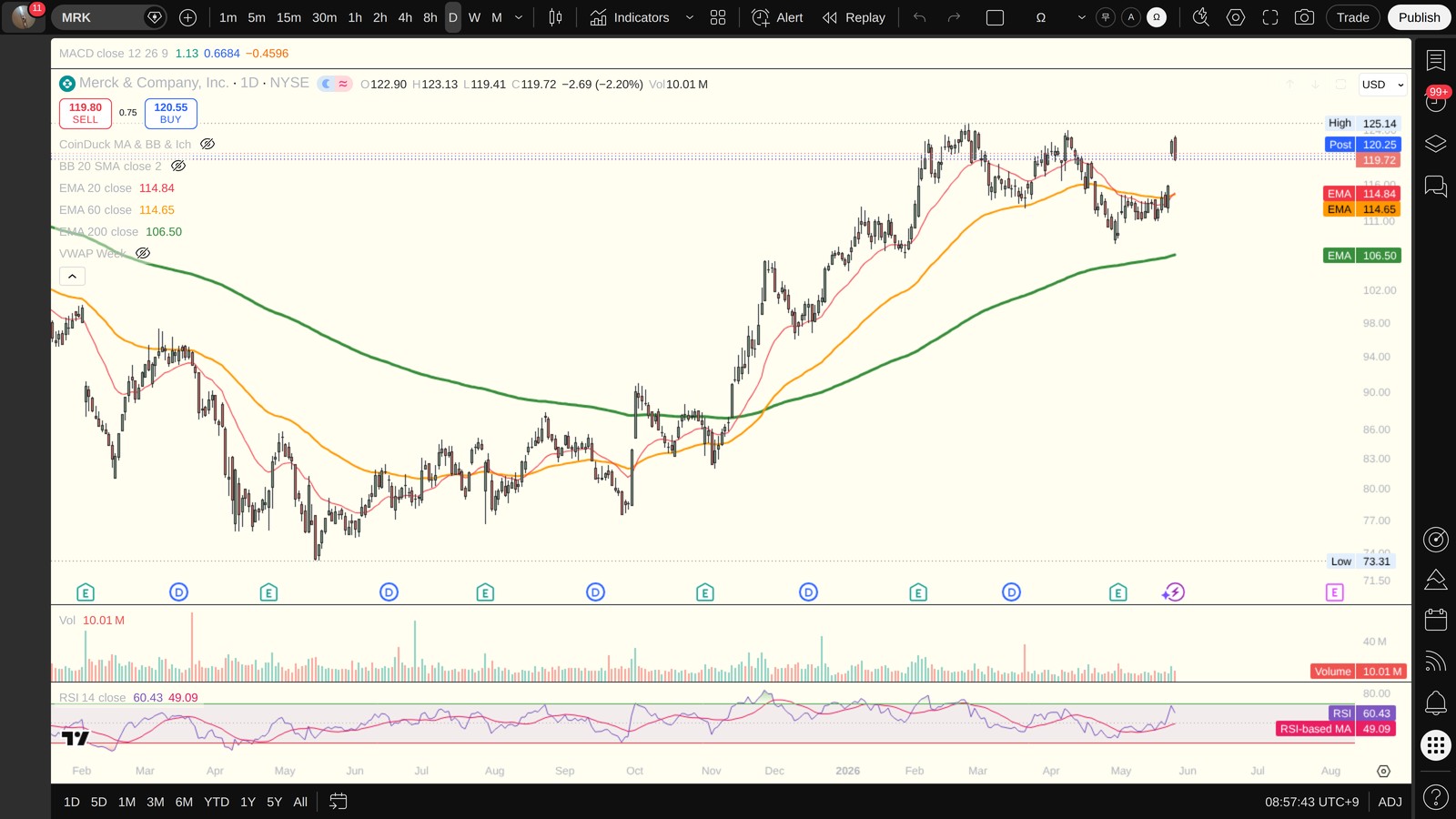Select the 1D date range

(72, 802)
